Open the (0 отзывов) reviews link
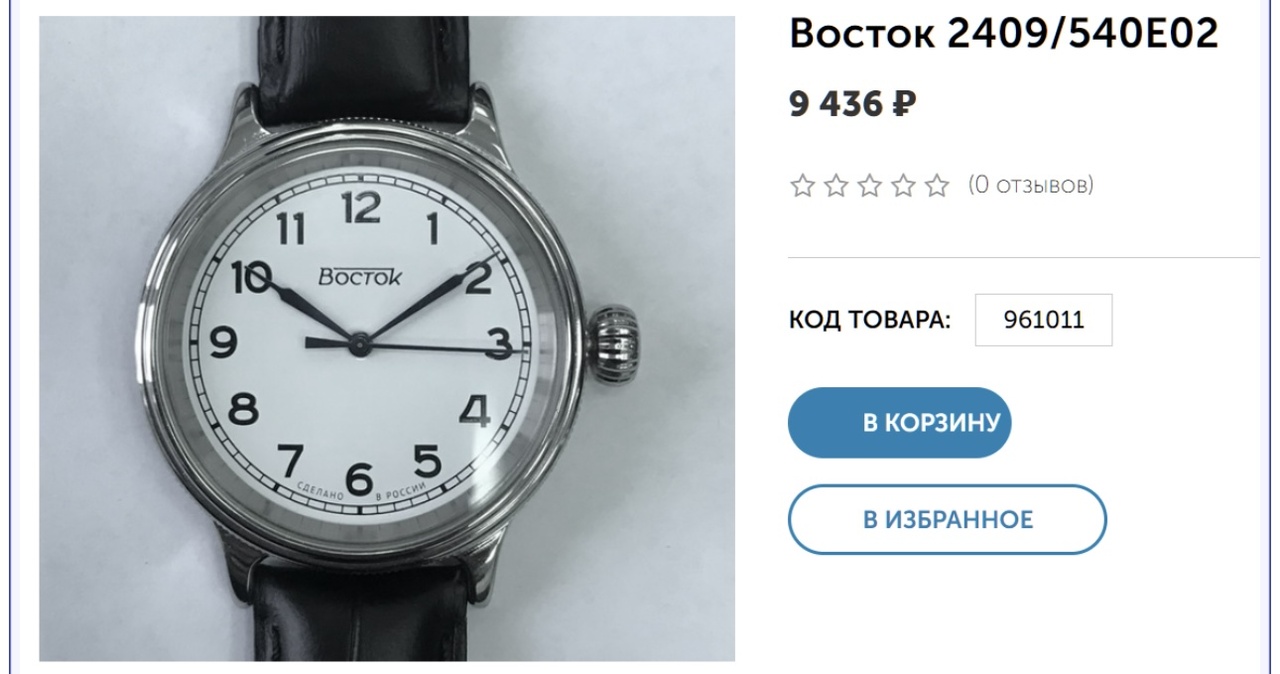This screenshot has width=1280, height=674. tap(1031, 185)
